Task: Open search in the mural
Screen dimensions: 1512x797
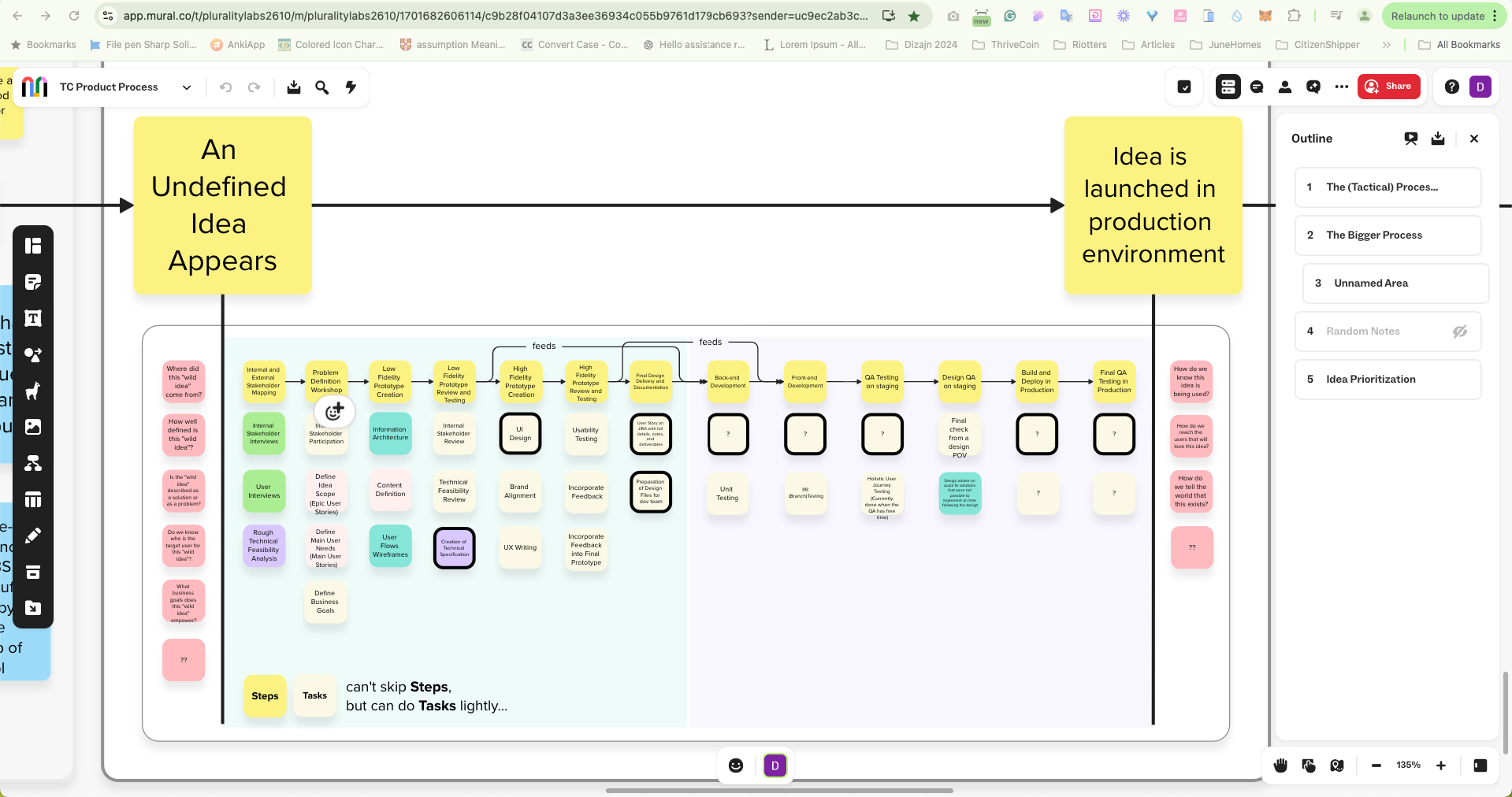Action: pos(322,87)
